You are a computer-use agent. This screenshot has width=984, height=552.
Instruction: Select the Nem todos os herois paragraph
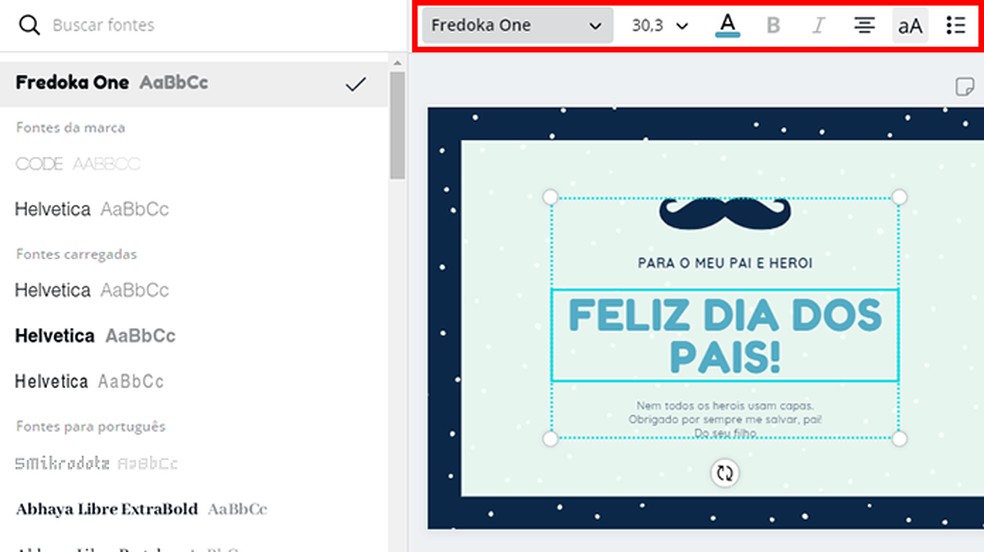(725, 419)
